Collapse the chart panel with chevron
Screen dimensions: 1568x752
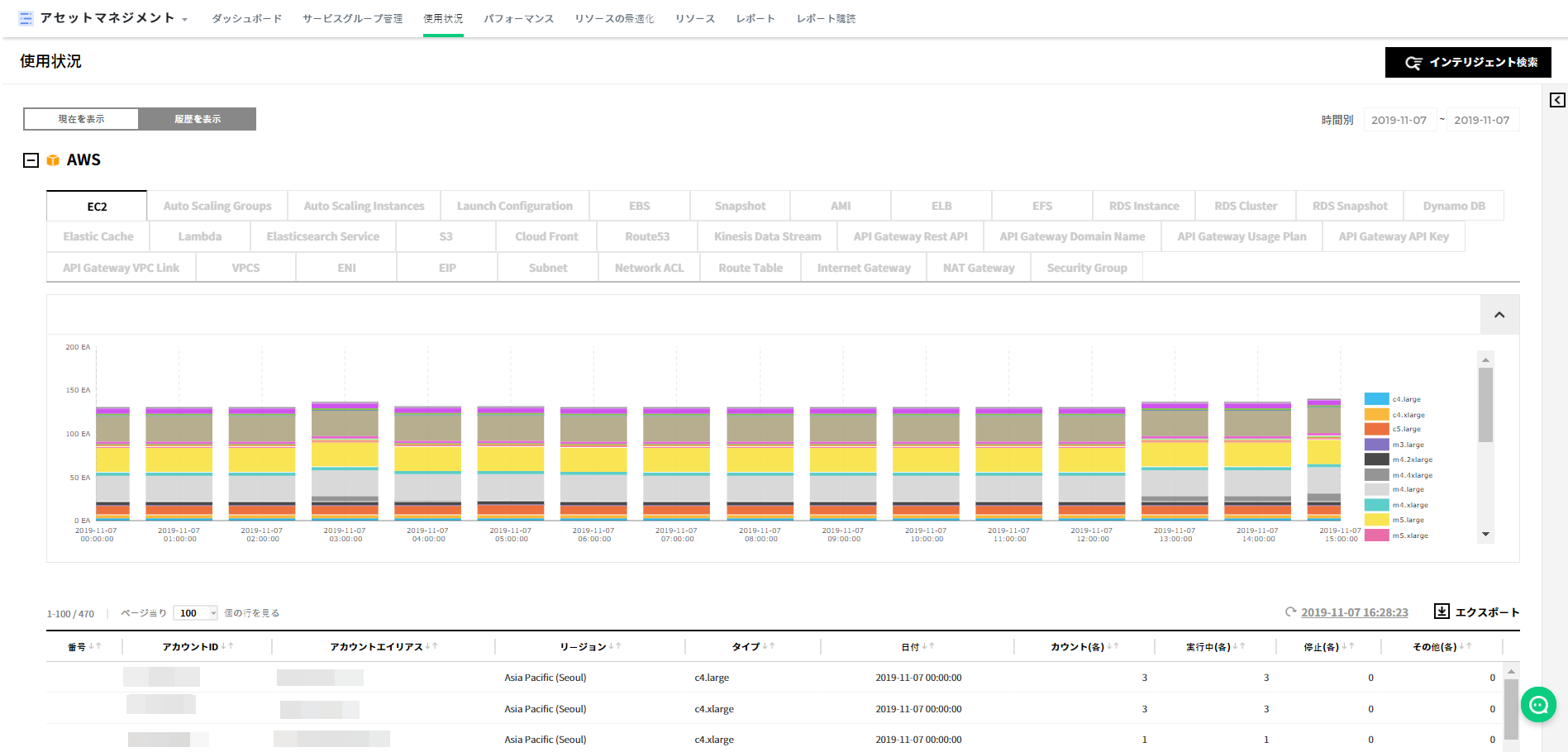coord(1499,315)
